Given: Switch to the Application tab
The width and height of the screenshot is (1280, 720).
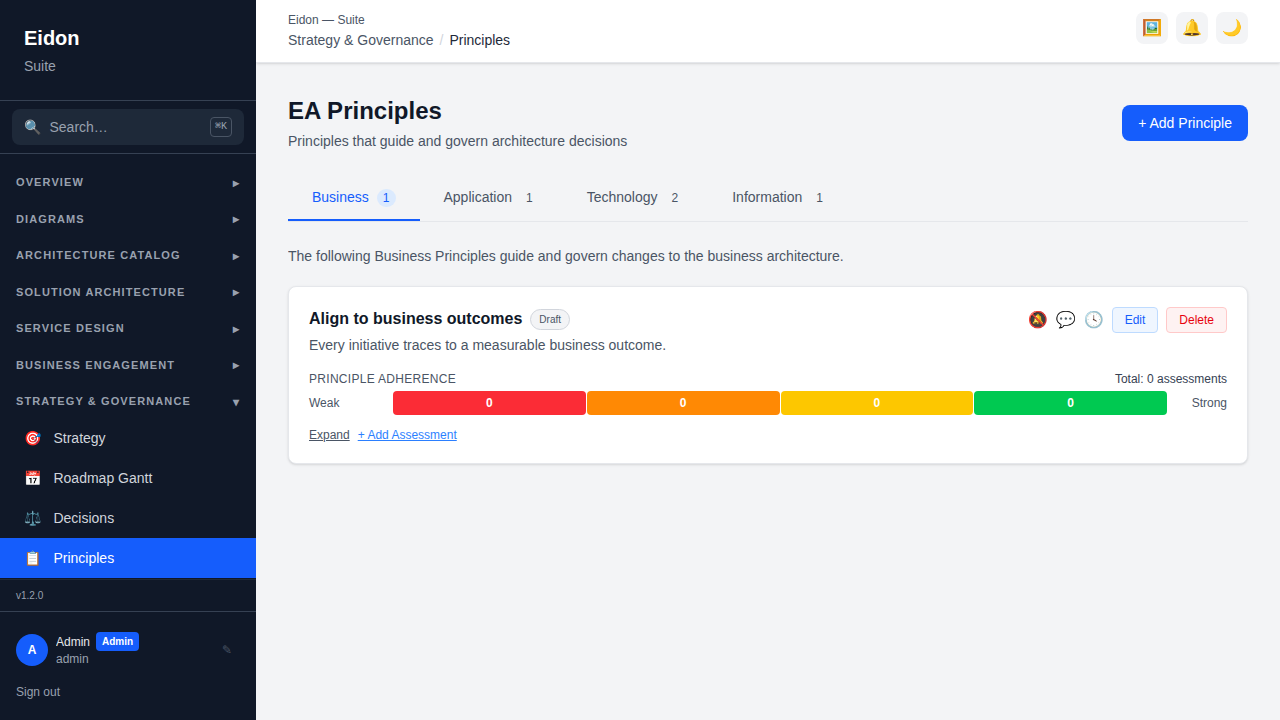Looking at the screenshot, I should [x=491, y=198].
